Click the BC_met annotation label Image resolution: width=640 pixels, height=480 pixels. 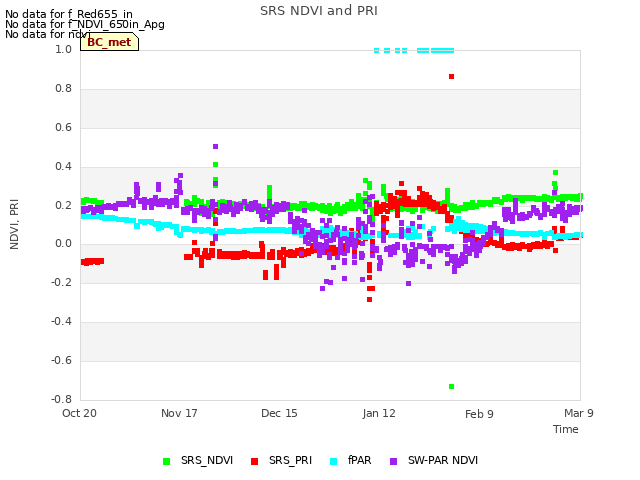click(109, 42)
